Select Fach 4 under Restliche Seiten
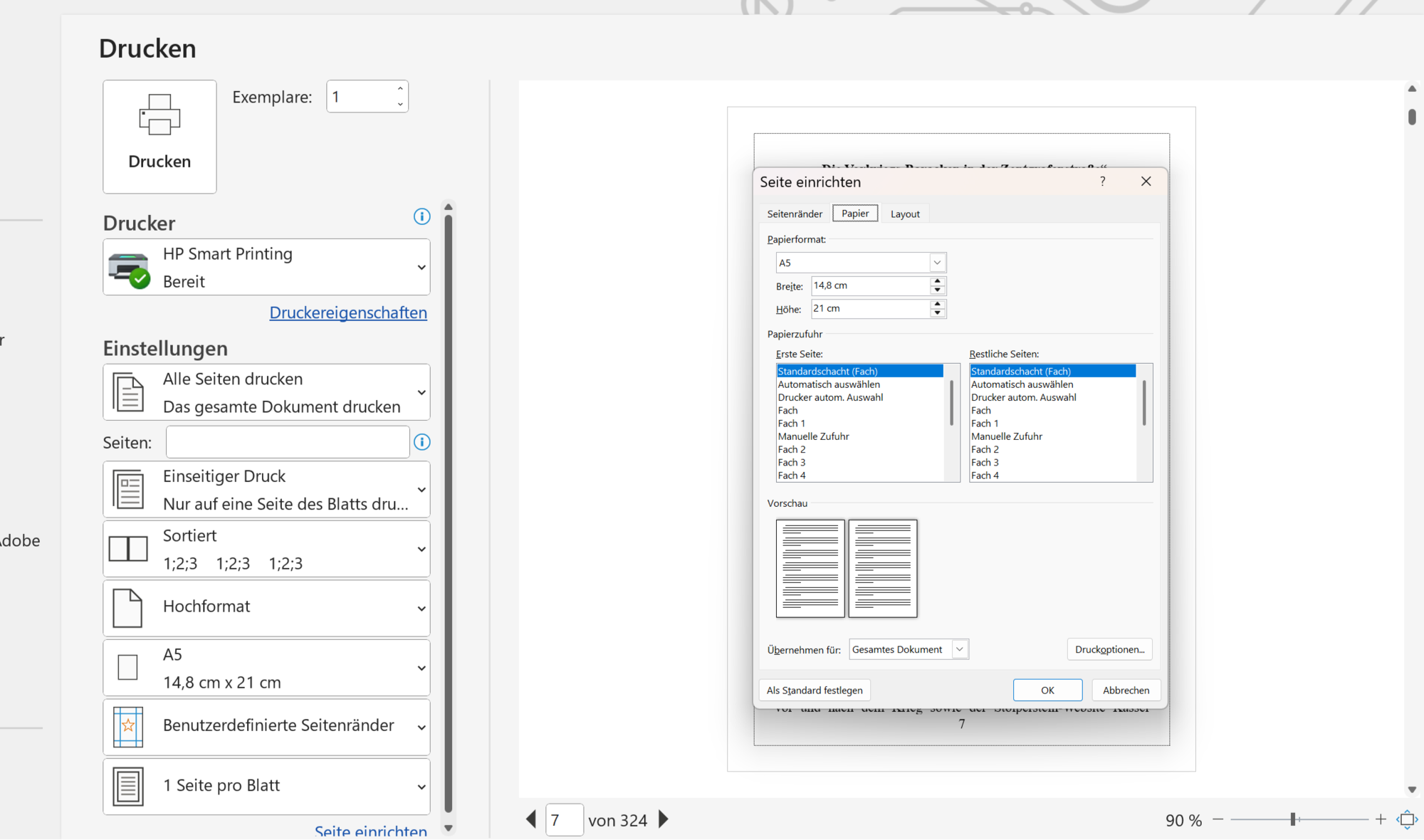Viewport: 1424px width, 840px height. 1053,476
